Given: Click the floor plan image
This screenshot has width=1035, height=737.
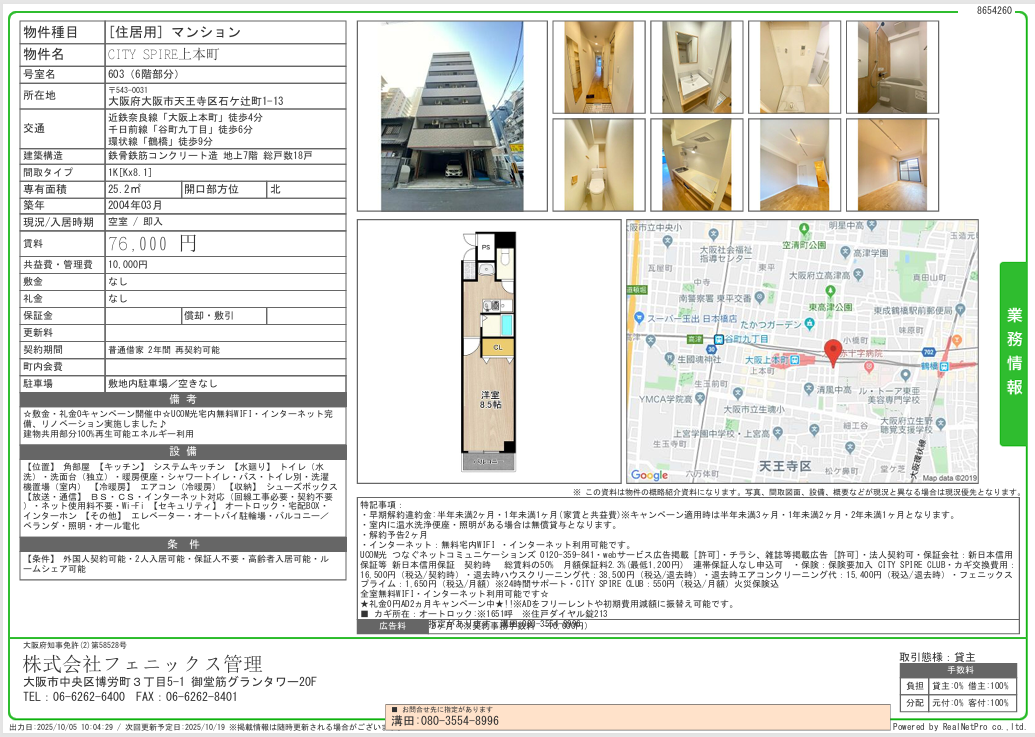Looking at the screenshot, I should click(x=490, y=350).
